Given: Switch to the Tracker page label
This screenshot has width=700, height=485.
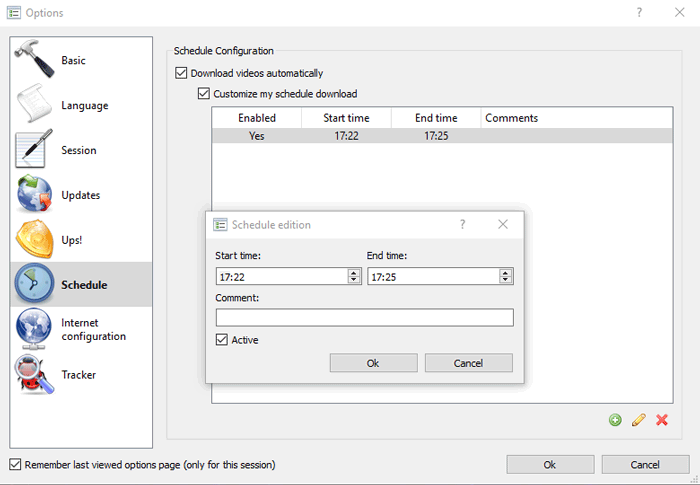Looking at the screenshot, I should (x=79, y=375).
